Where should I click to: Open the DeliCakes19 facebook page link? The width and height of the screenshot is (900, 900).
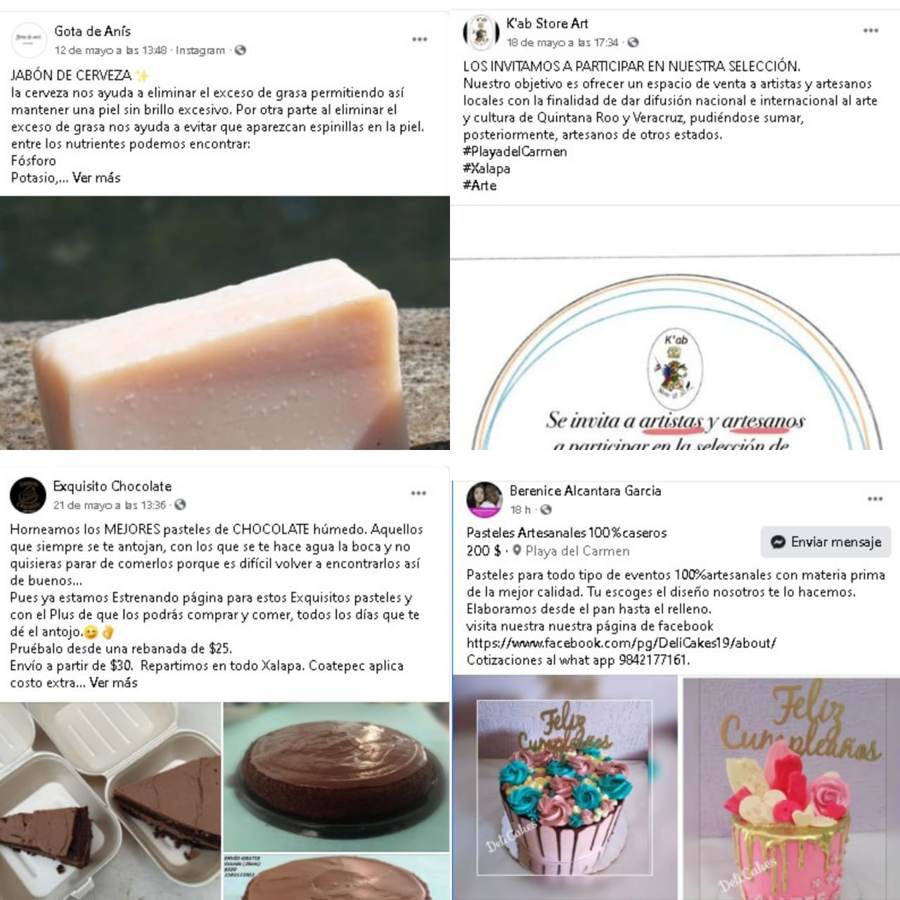tap(622, 643)
